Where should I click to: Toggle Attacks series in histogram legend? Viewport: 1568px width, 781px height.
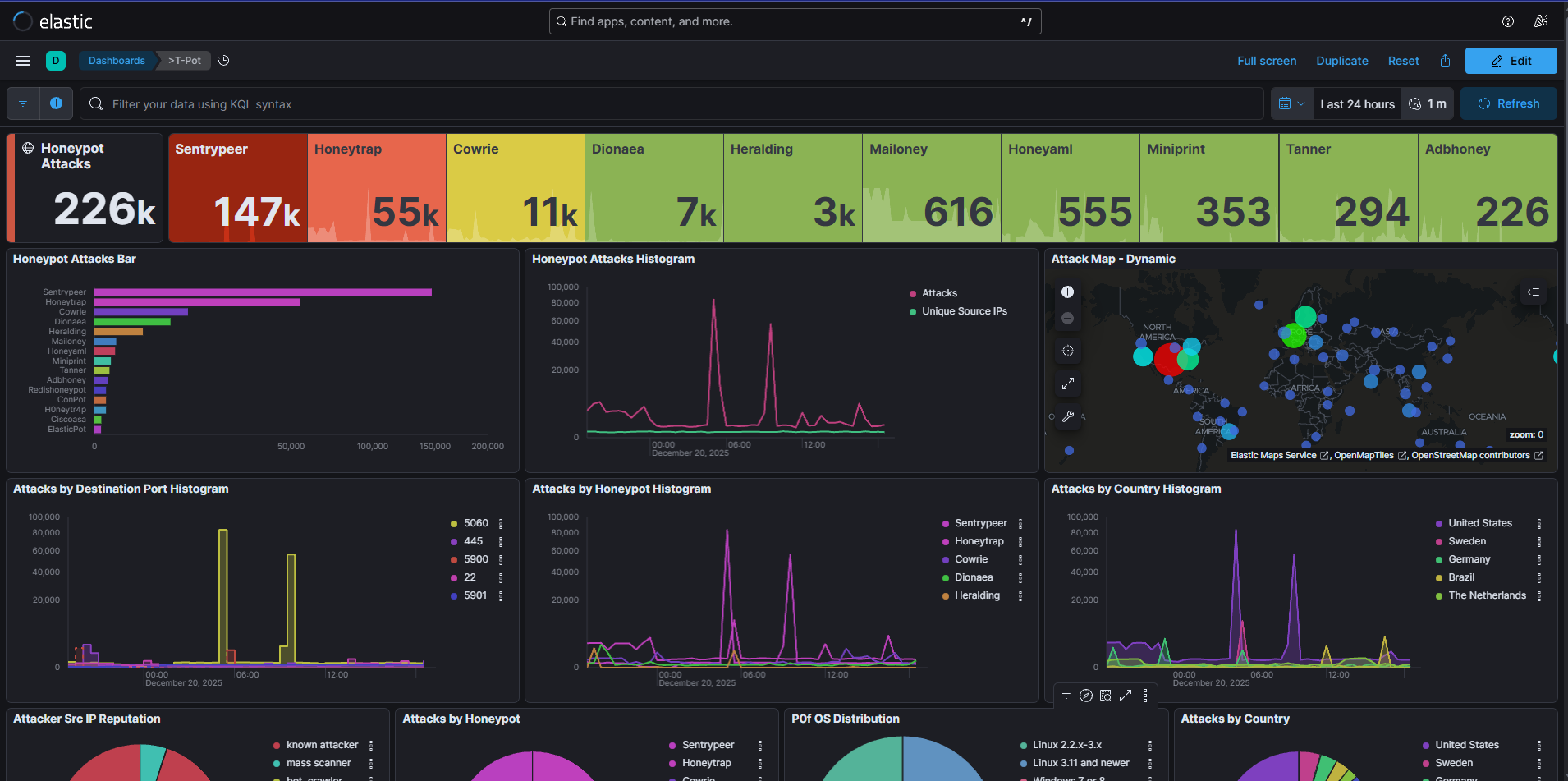[x=939, y=293]
